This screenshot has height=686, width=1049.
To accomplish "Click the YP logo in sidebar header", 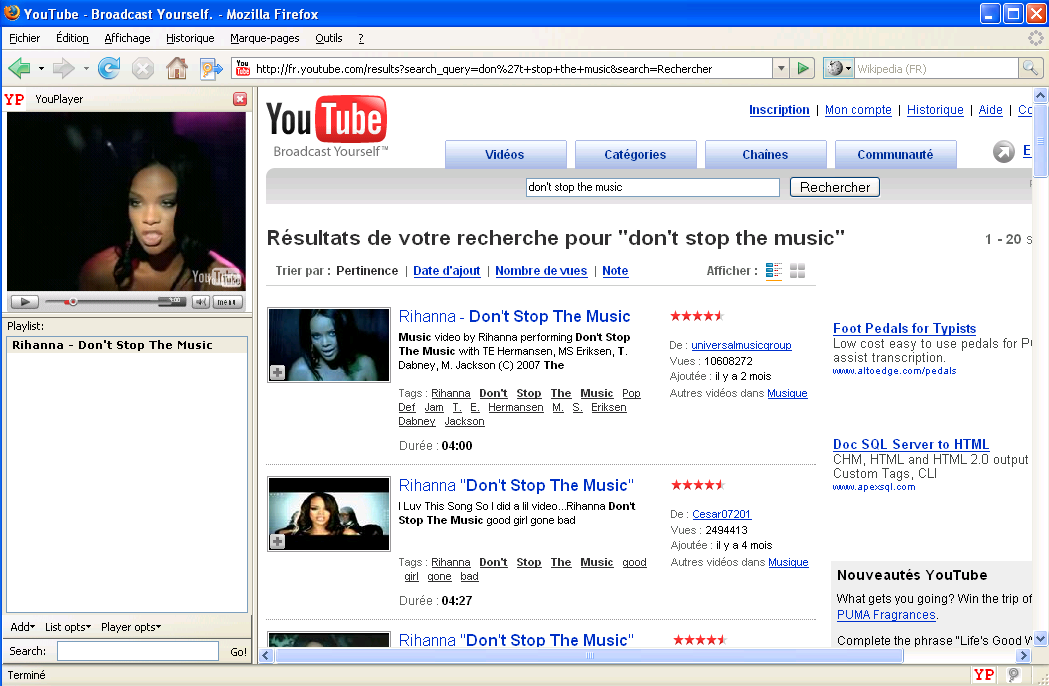I will tap(14, 100).
